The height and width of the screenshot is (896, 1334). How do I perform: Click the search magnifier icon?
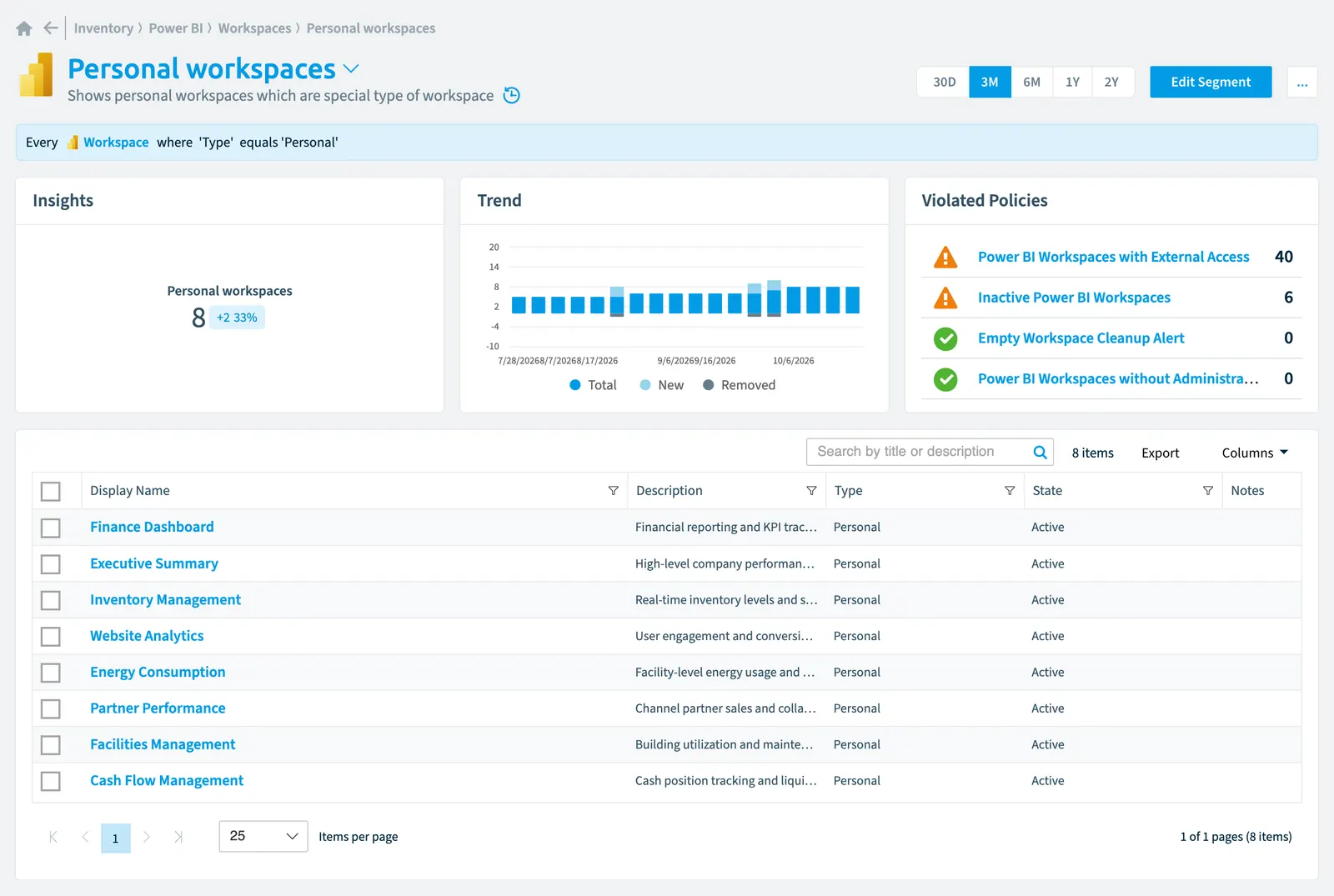[1040, 452]
